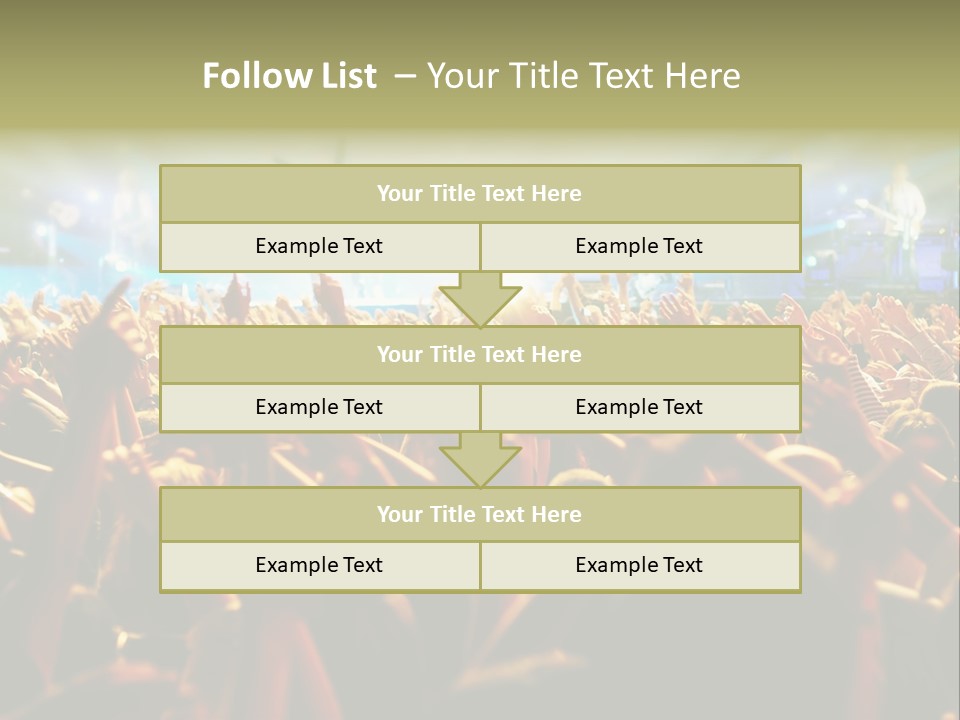The width and height of the screenshot is (960, 720).
Task: Select the right Example Text cell in bottom block
Action: (639, 565)
